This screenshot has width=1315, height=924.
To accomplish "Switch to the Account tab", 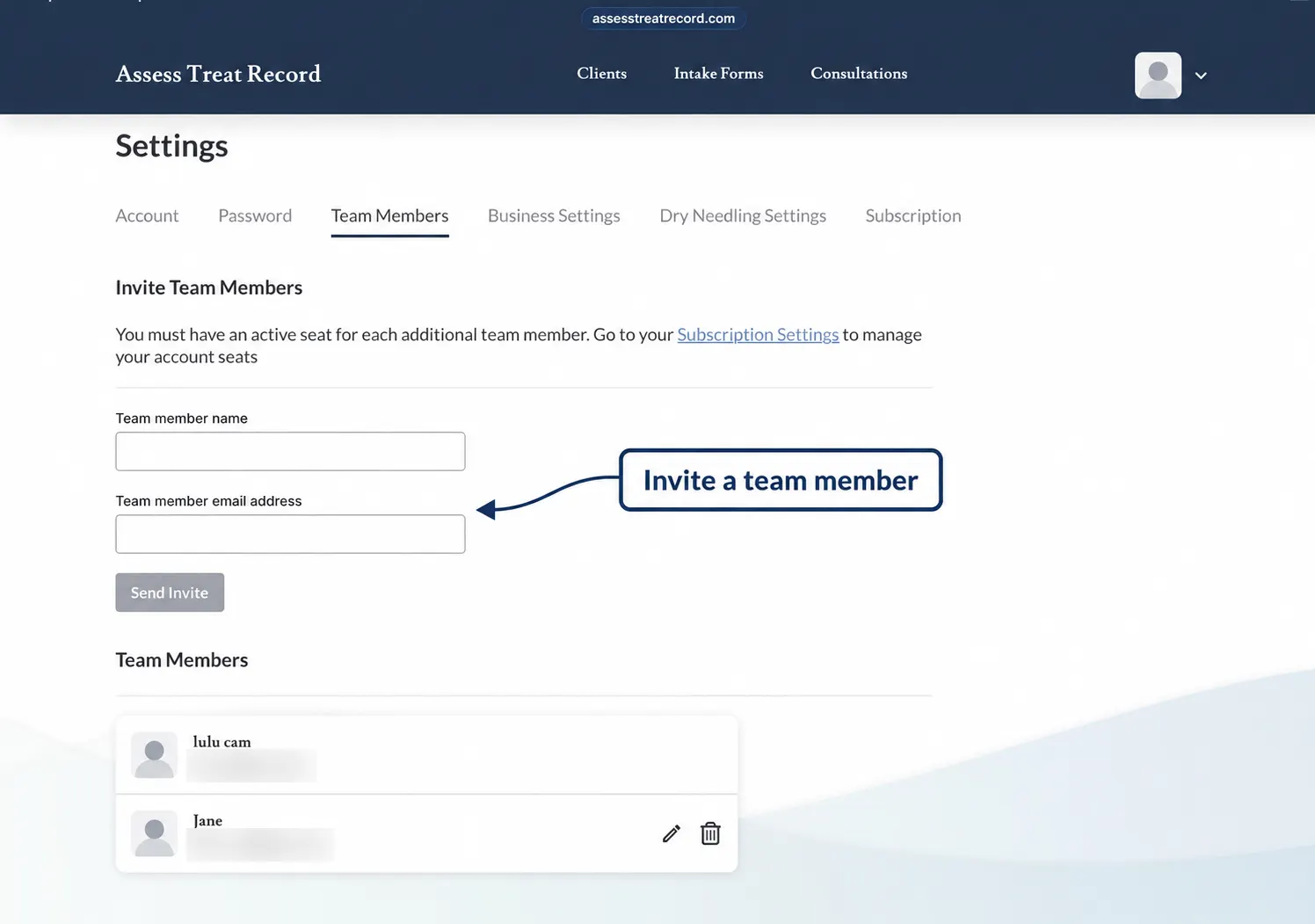I will [147, 216].
